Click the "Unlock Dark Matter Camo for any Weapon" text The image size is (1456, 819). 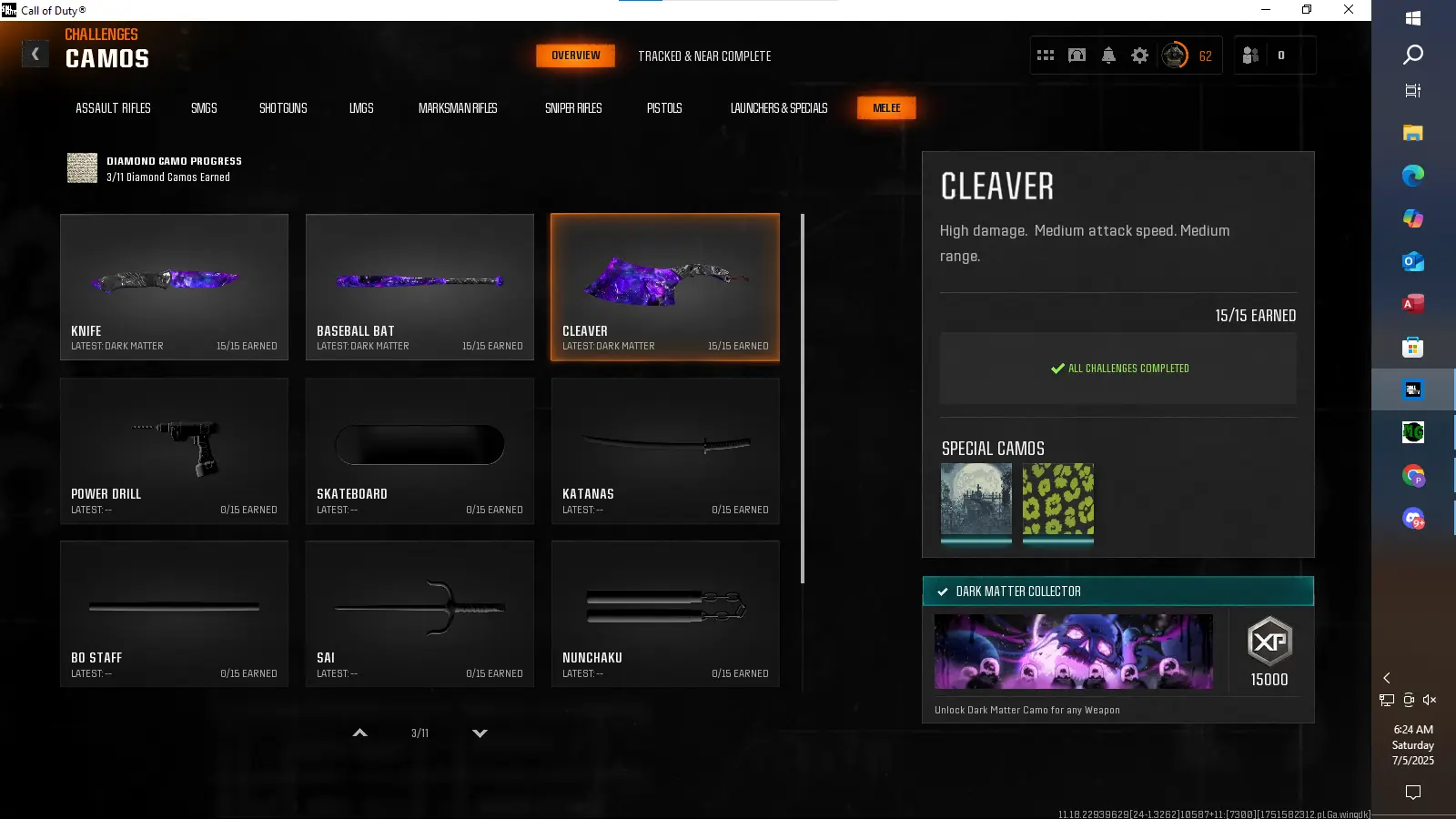point(1027,711)
